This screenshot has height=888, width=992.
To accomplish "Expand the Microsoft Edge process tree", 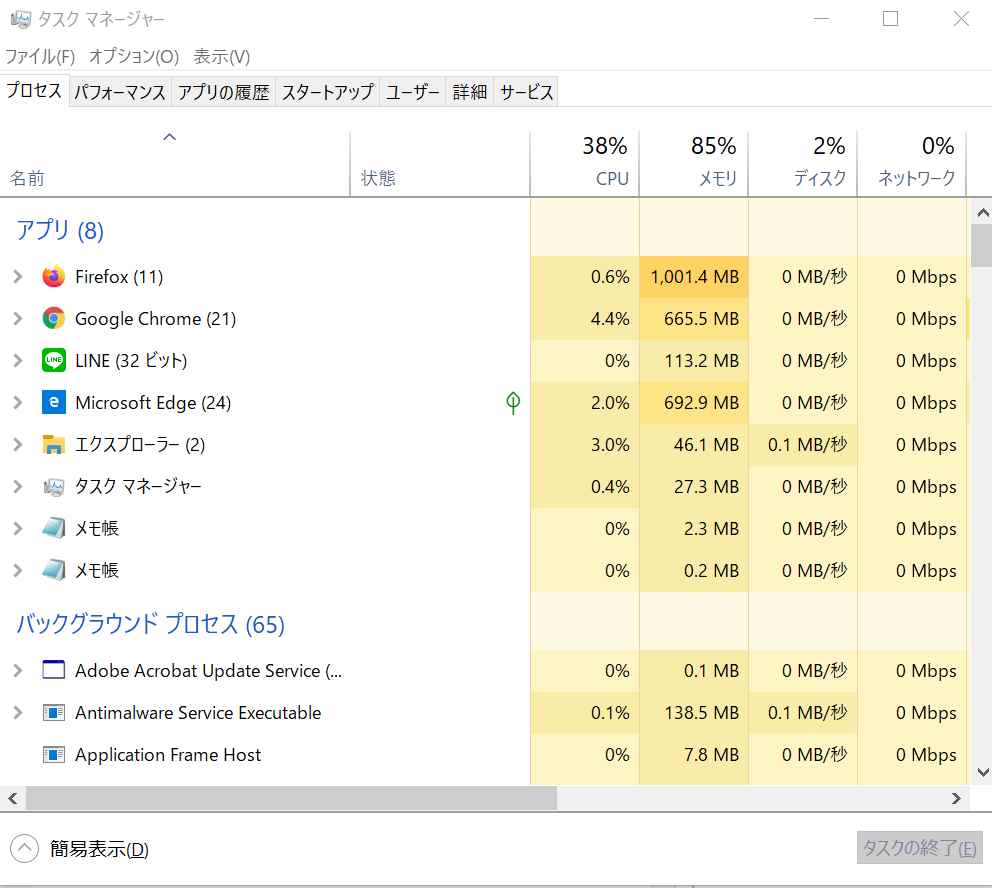I will 17,403.
